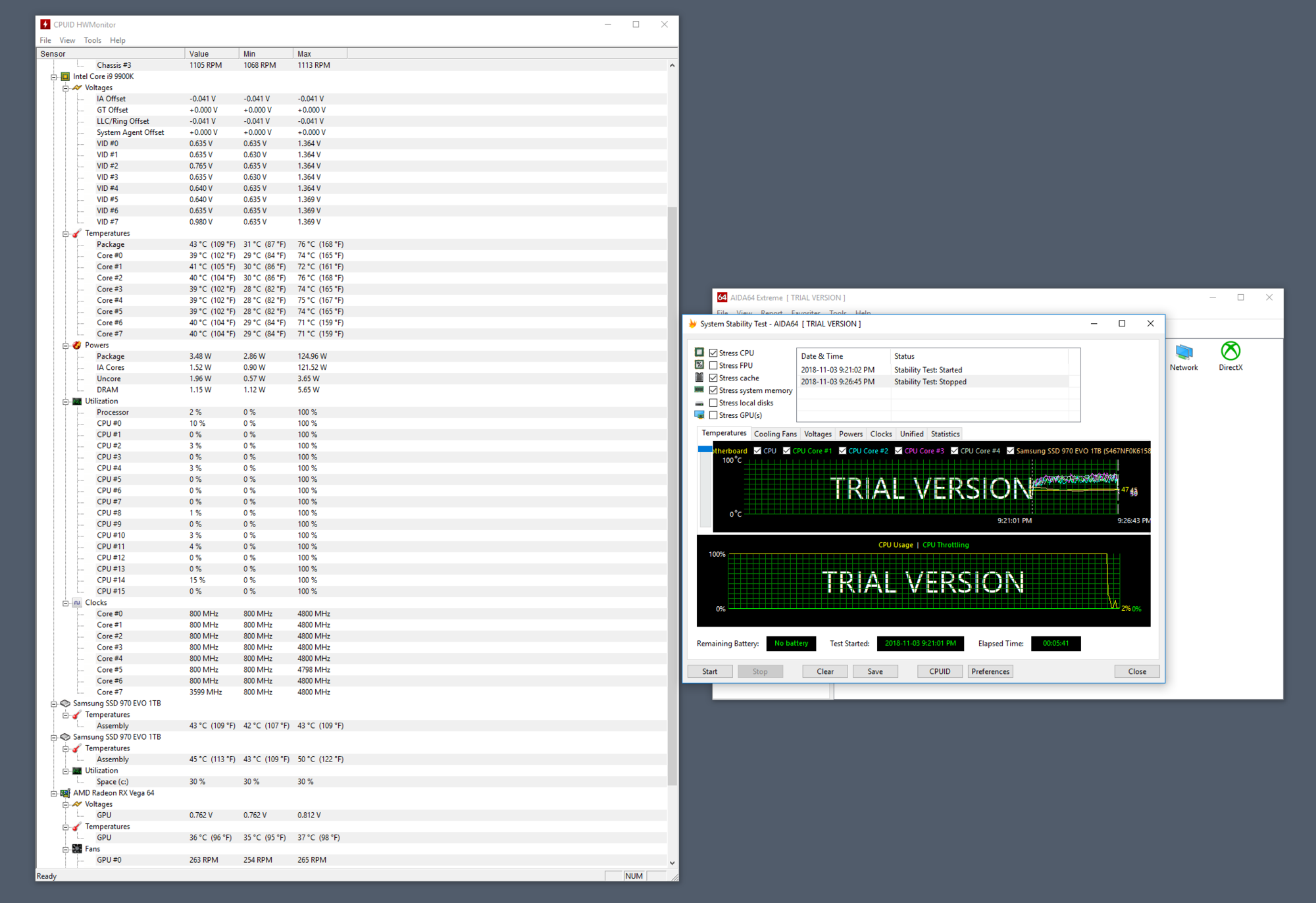Click the AMD Radeon RX Vega 64 icon
The width and height of the screenshot is (1316, 903).
pyautogui.click(x=65, y=793)
